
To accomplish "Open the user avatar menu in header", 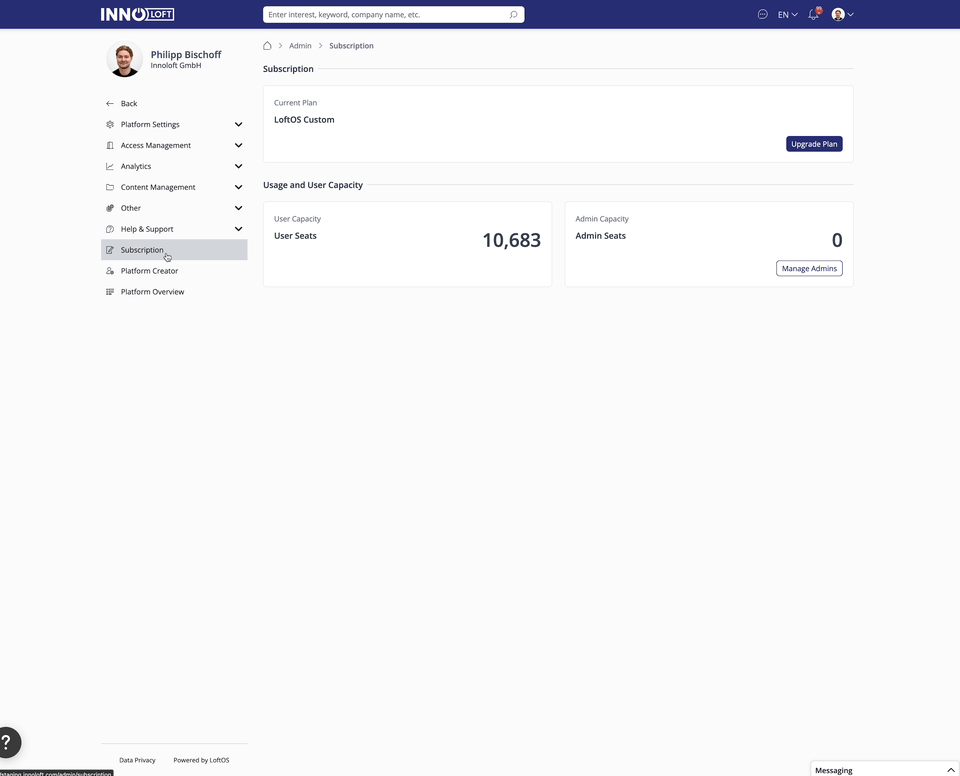I will pos(842,15).
